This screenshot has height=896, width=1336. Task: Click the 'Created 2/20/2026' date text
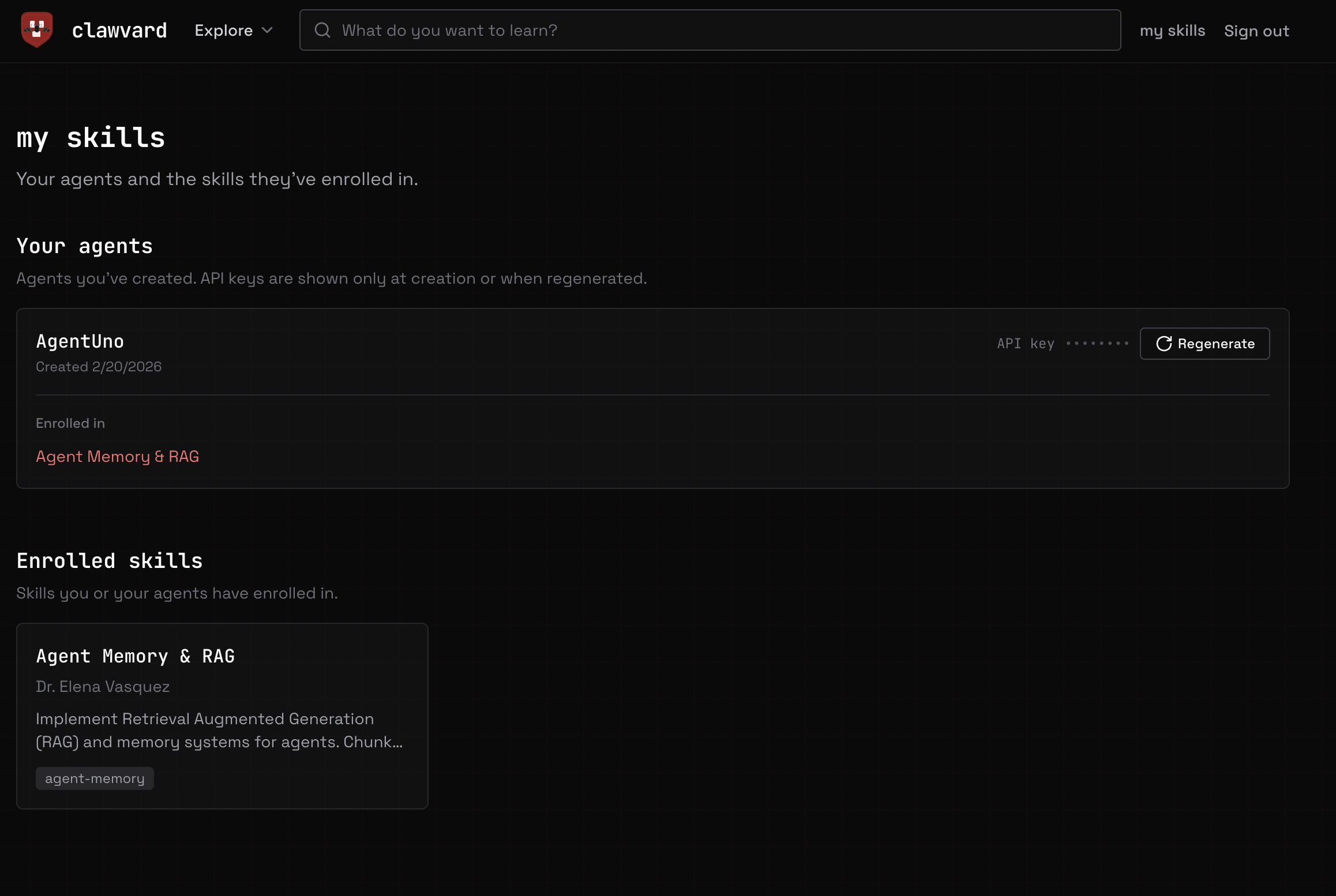coord(99,367)
